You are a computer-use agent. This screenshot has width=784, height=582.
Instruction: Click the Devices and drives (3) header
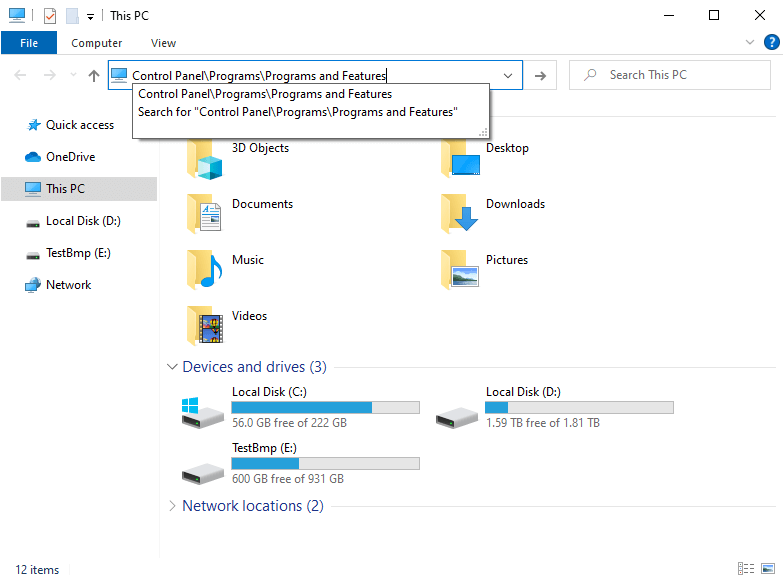(254, 367)
